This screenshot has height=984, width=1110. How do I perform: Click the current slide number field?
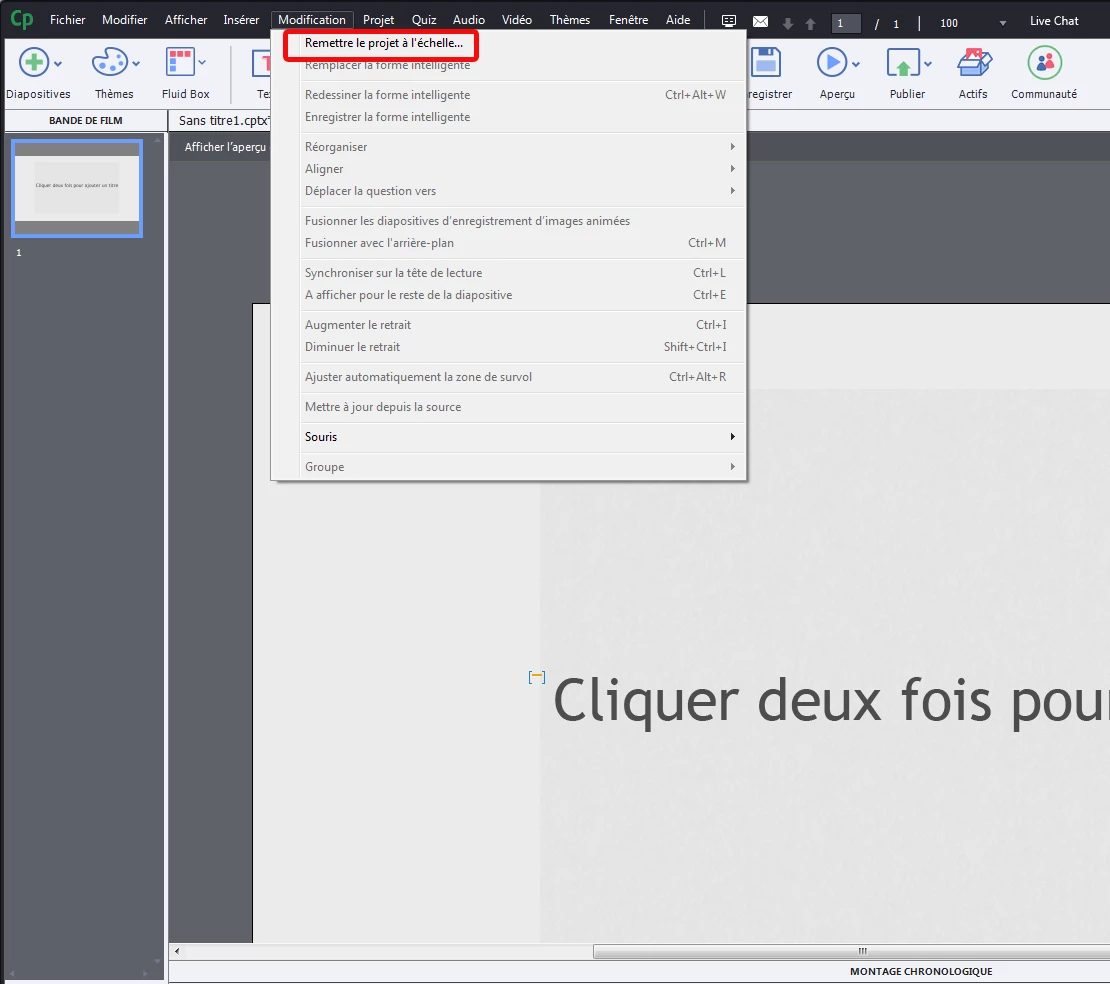pyautogui.click(x=845, y=23)
